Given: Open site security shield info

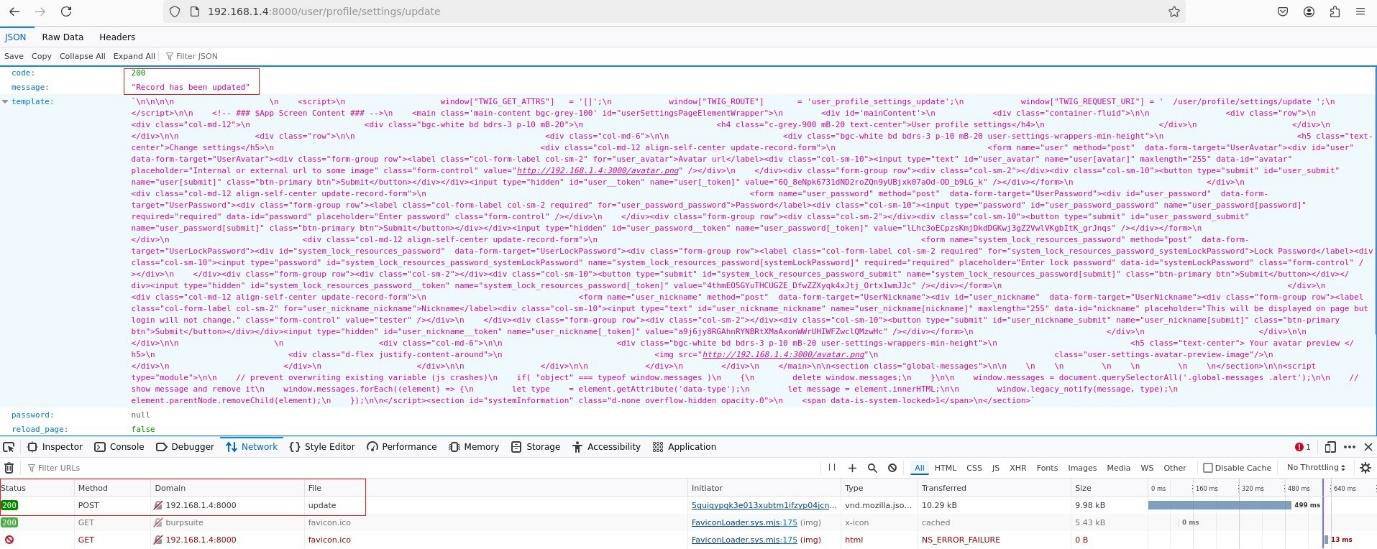Looking at the screenshot, I should 174,11.
